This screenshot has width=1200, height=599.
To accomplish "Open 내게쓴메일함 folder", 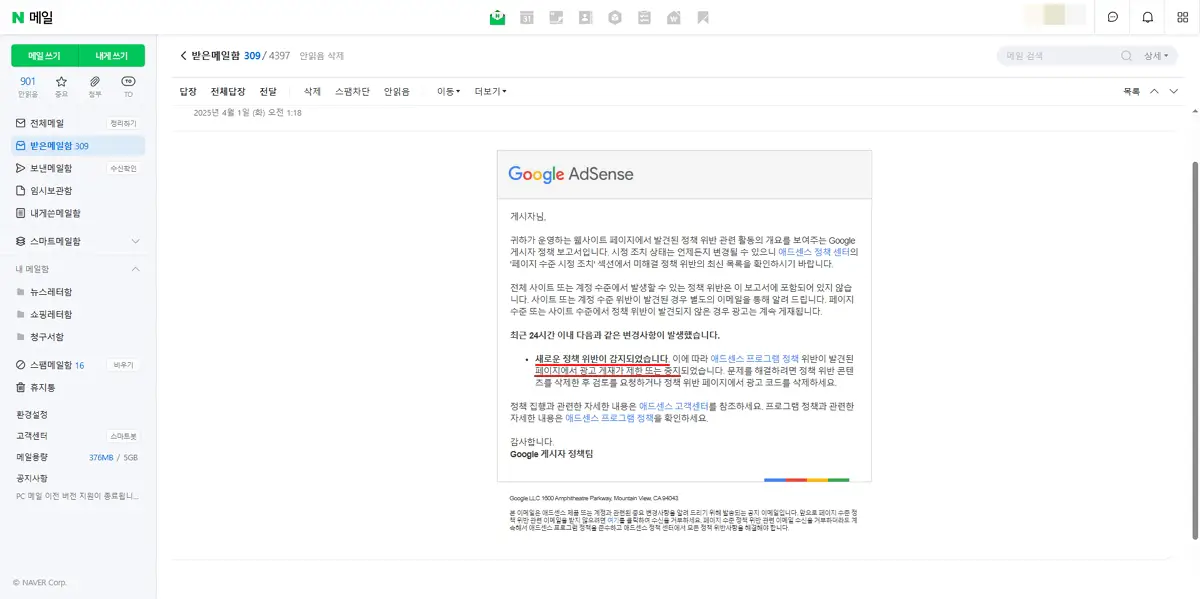I will [x=54, y=213].
